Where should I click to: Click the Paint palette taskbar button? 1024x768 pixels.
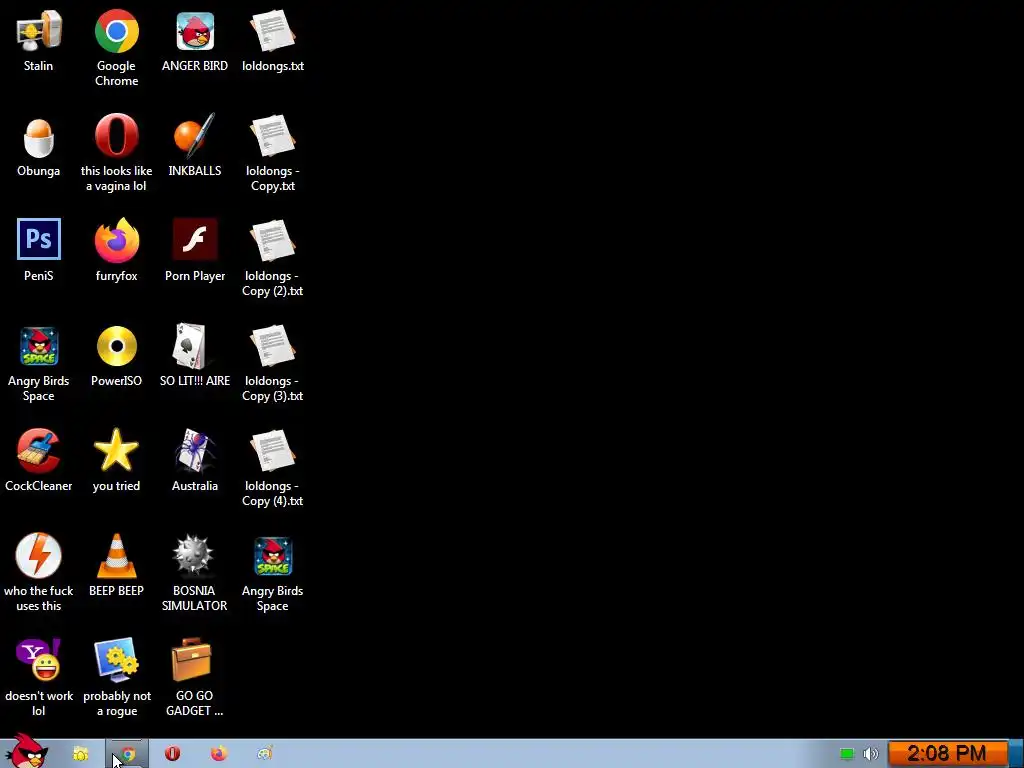pyautogui.click(x=264, y=754)
